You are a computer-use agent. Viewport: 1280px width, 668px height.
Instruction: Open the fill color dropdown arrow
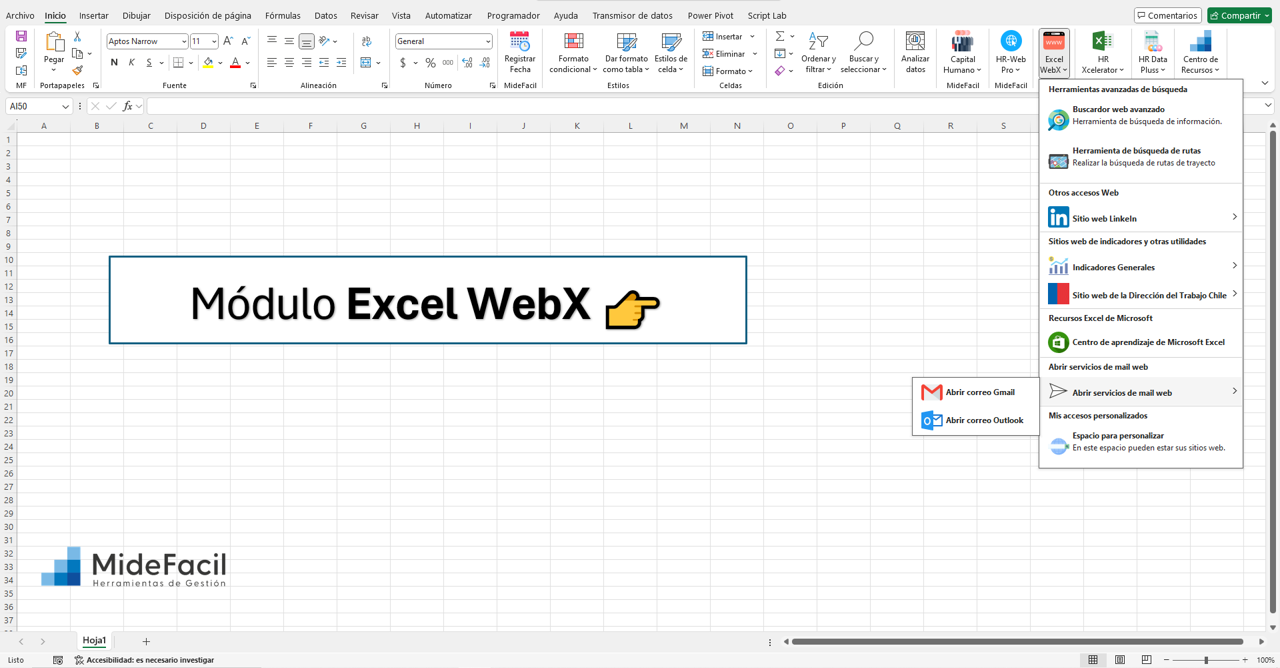220,63
